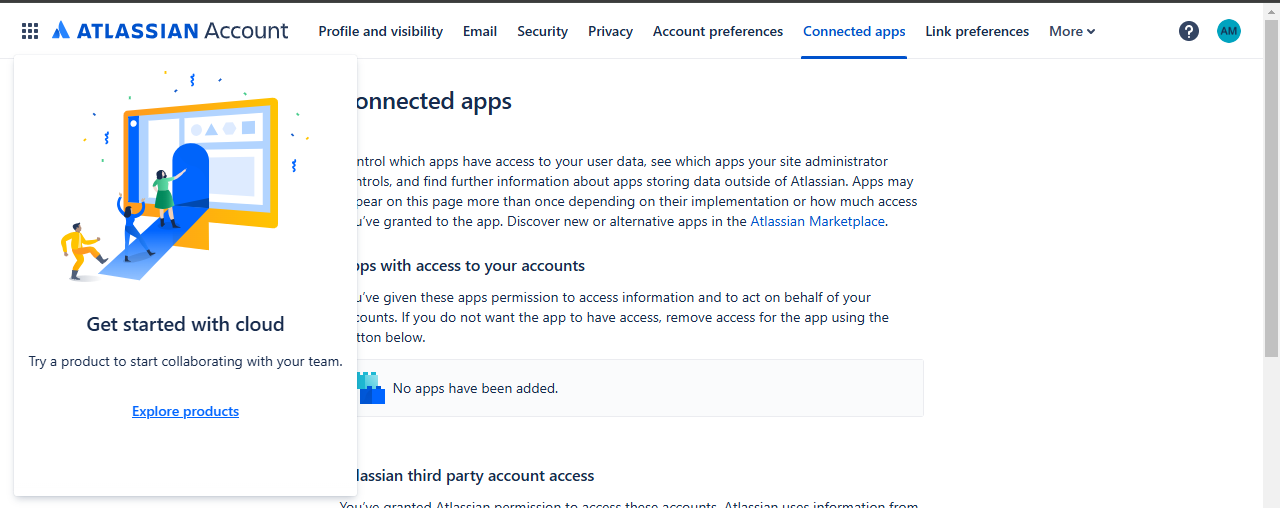1280x508 pixels.
Task: Open the app switcher grid icon
Action: [x=30, y=31]
